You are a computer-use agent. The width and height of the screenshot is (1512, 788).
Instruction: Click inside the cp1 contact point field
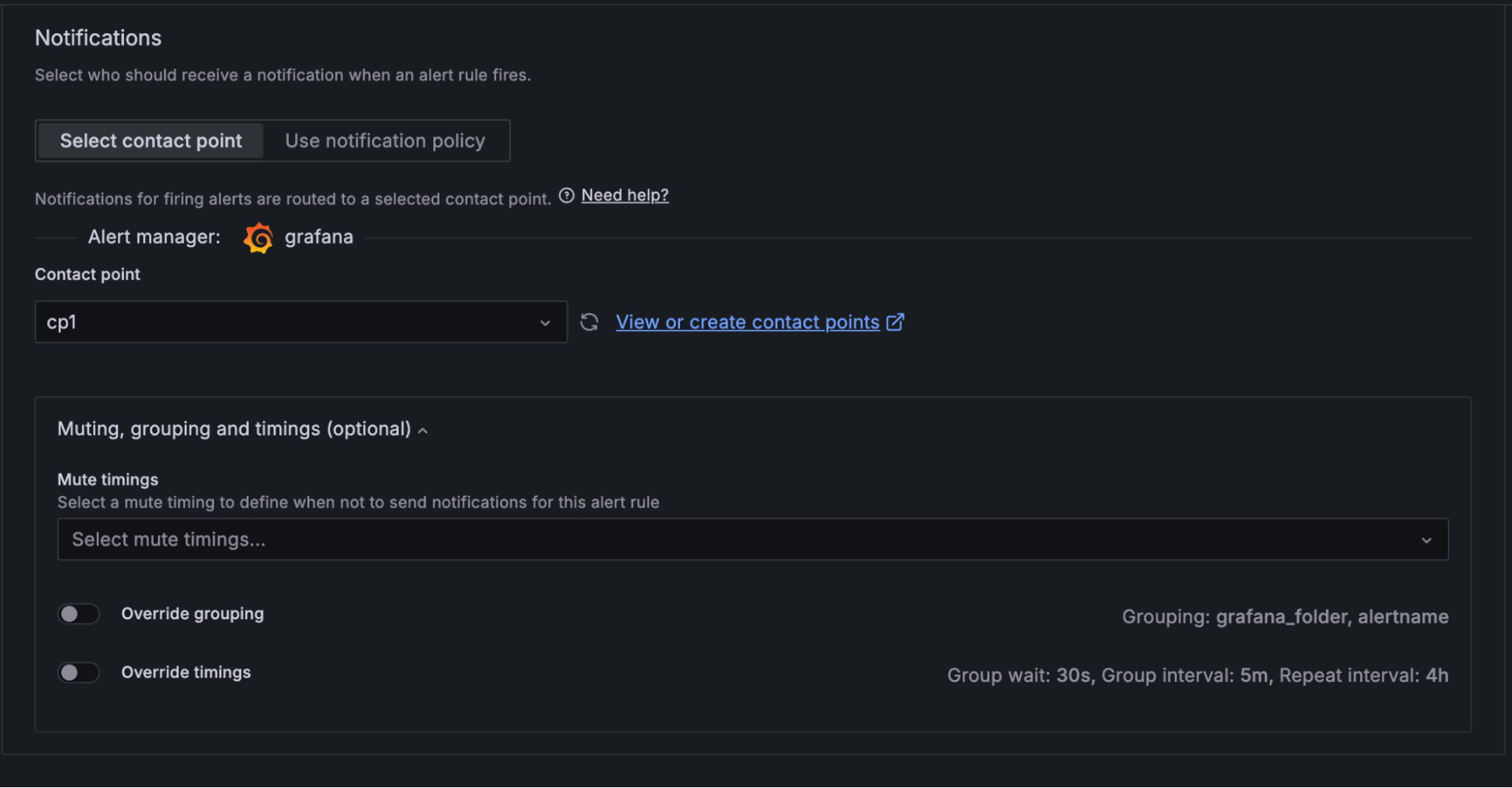pos(227,321)
